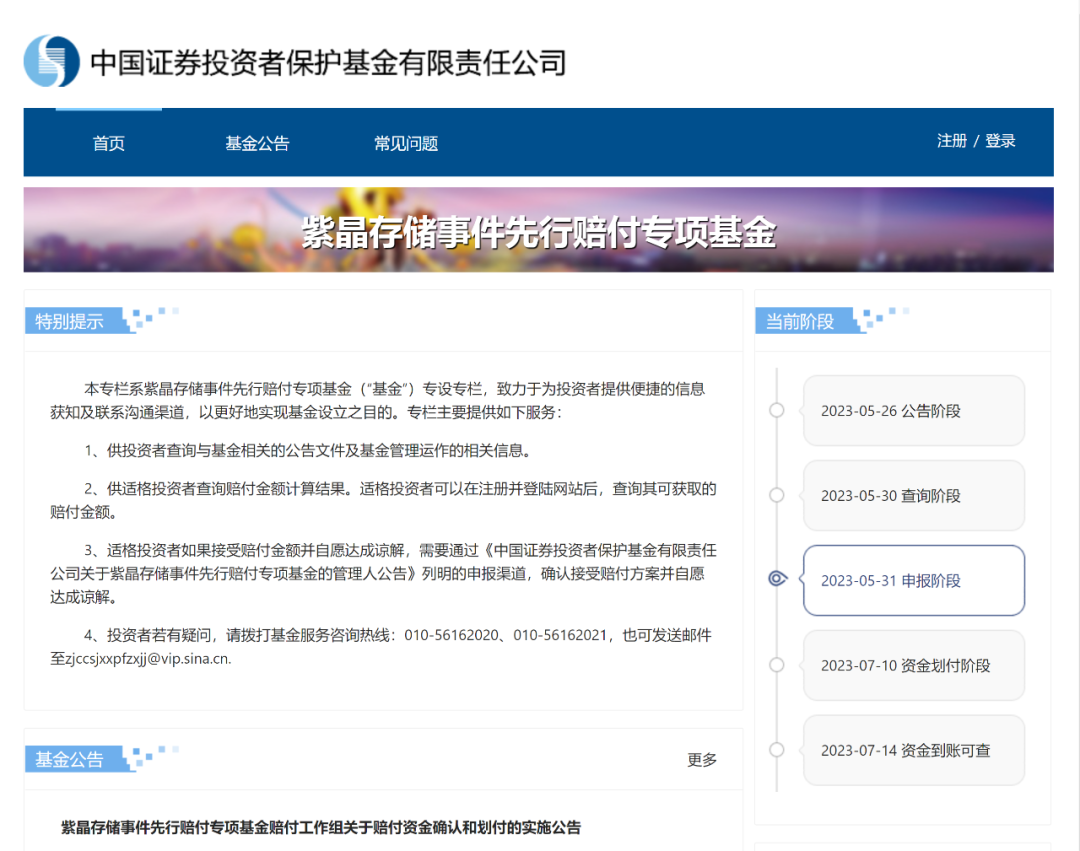Open the 基金公告 navigation tab

(x=257, y=143)
